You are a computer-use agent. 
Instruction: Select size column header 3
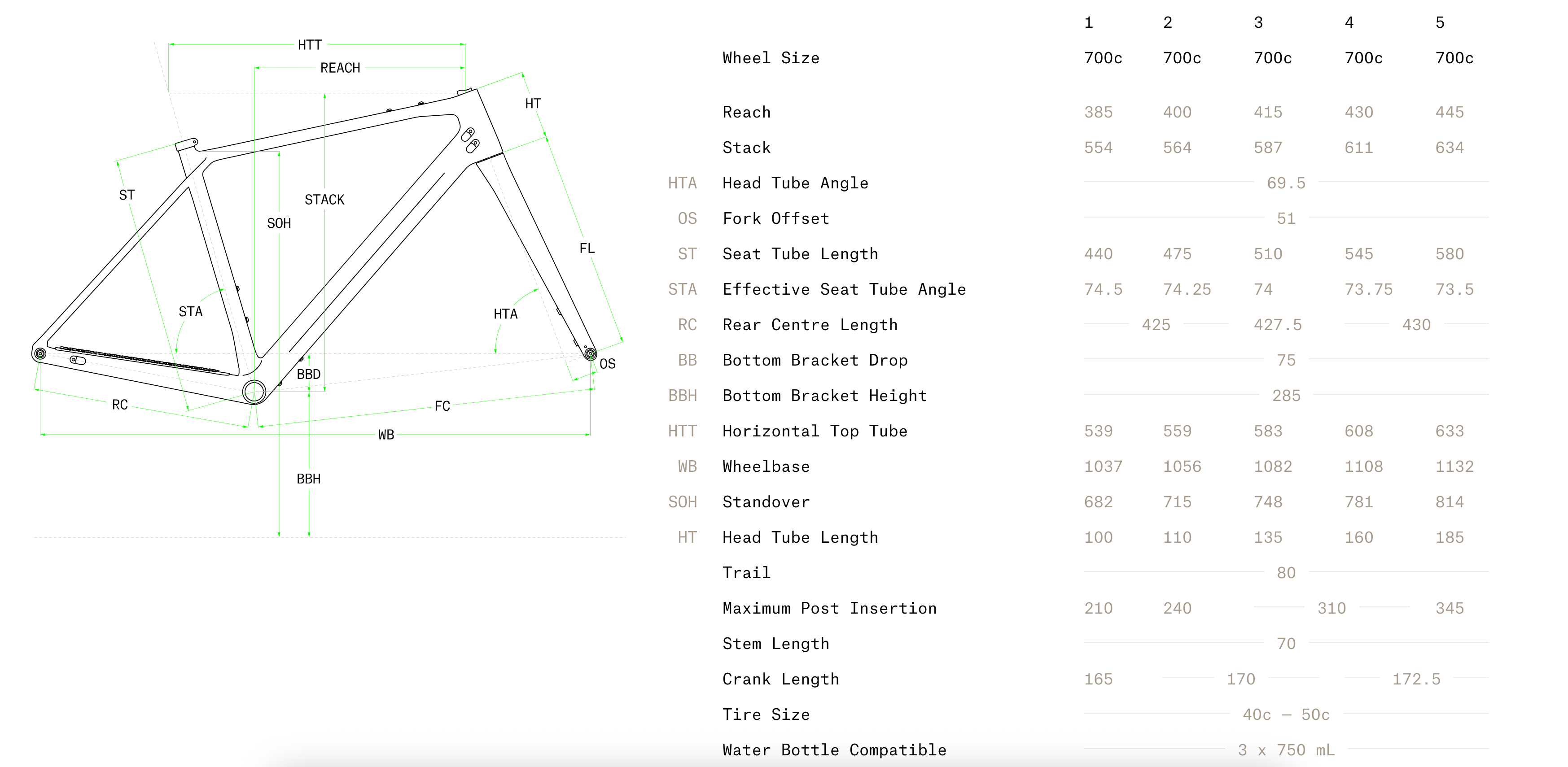click(x=1258, y=22)
